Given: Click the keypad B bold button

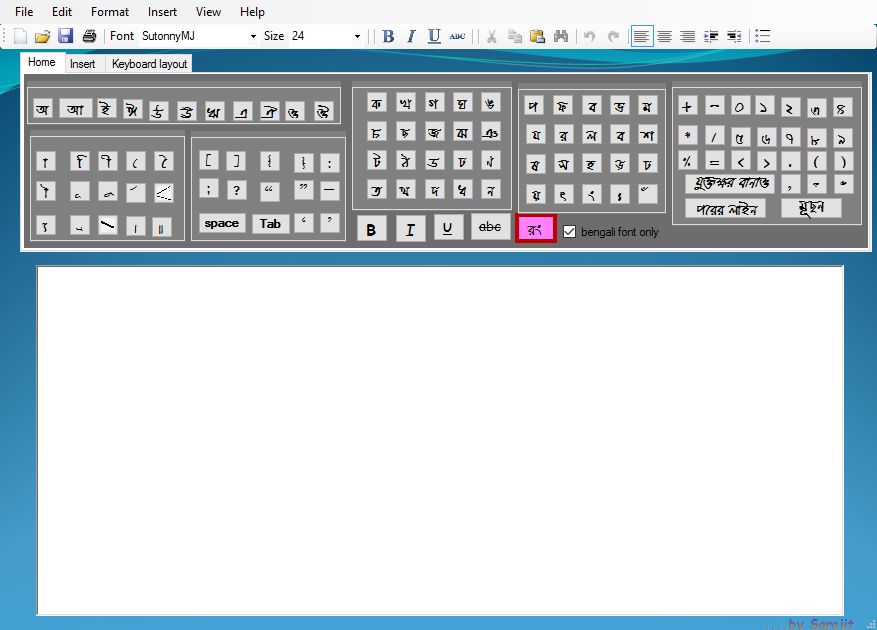Looking at the screenshot, I should click(371, 229).
